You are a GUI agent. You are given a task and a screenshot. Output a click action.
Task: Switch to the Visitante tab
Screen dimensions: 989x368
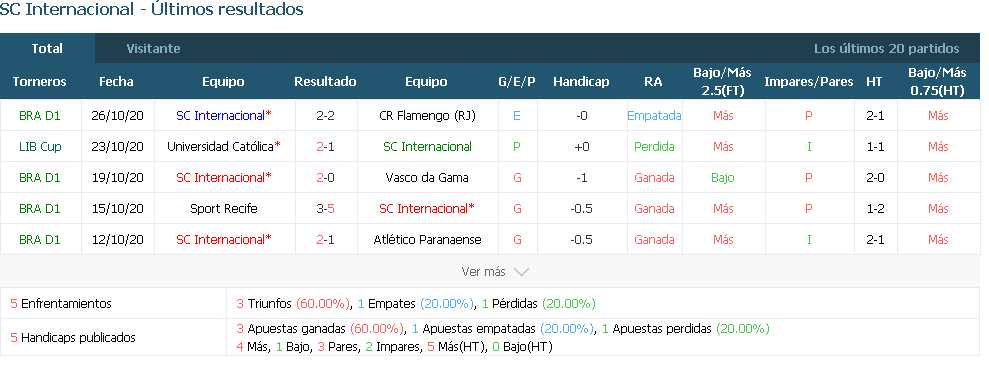[x=153, y=49]
